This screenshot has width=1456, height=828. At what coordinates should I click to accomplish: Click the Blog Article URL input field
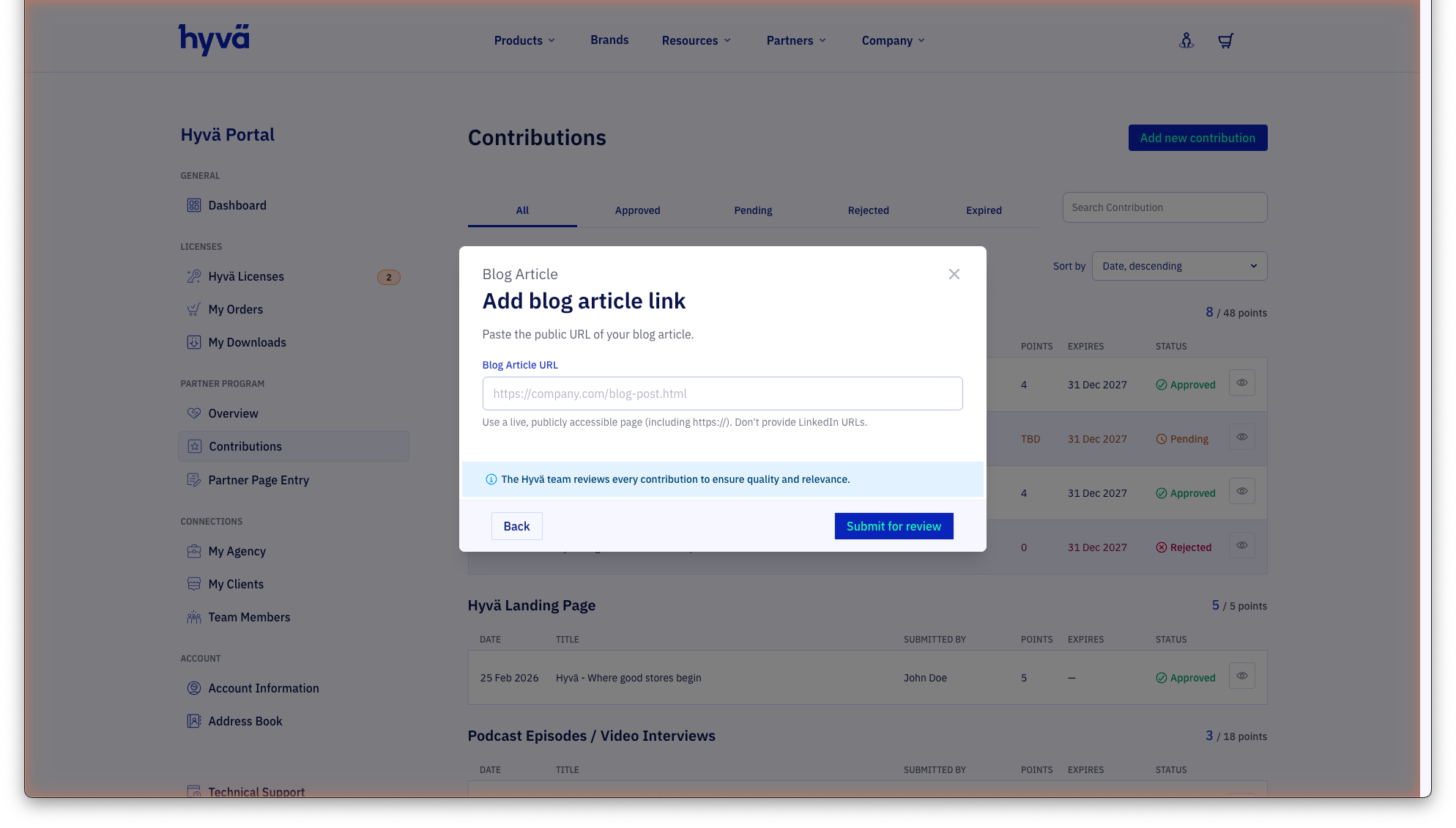pyautogui.click(x=723, y=393)
